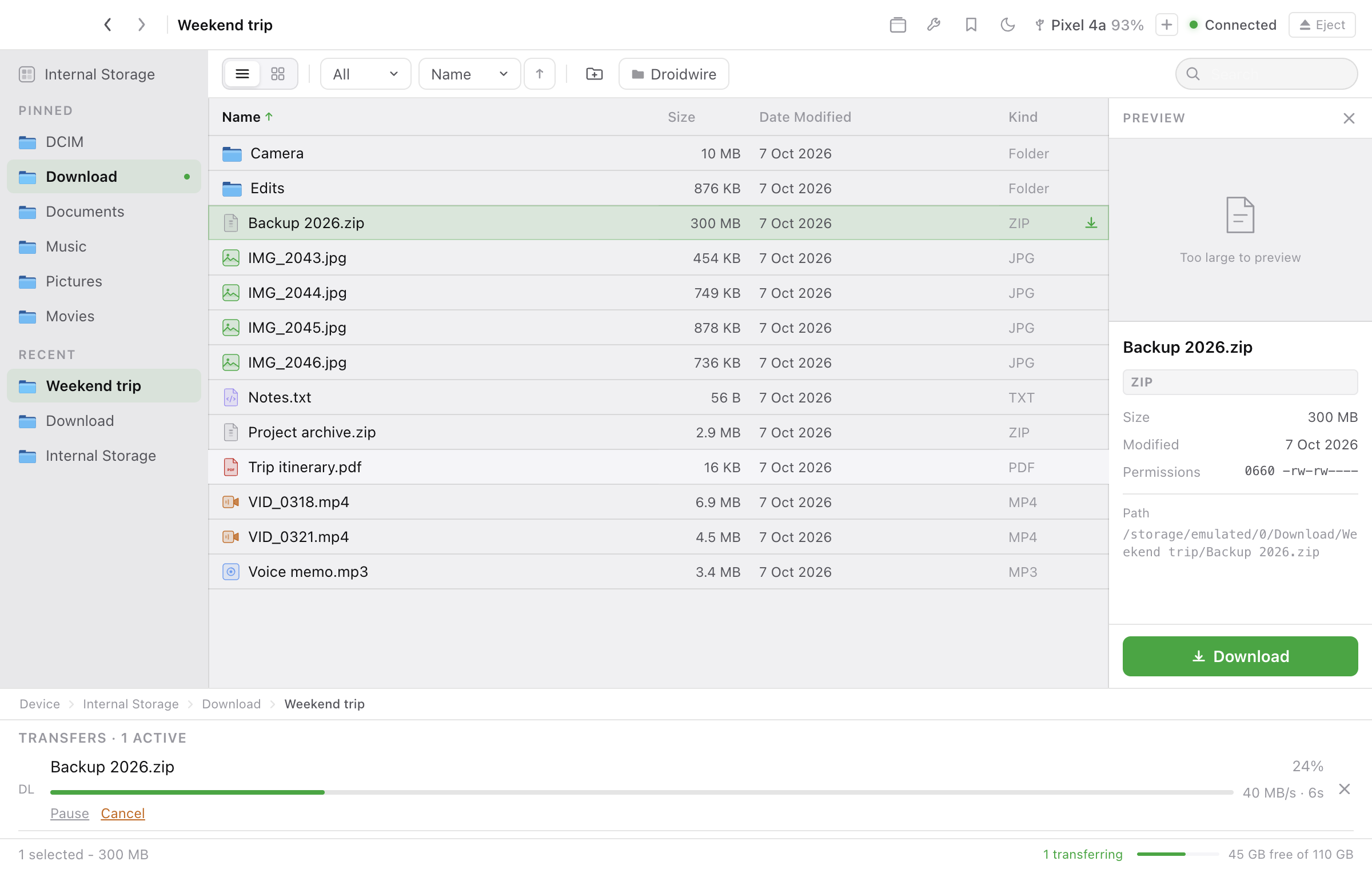The height and width of the screenshot is (869, 1372).
Task: Focus the search field
Action: click(x=1266, y=74)
